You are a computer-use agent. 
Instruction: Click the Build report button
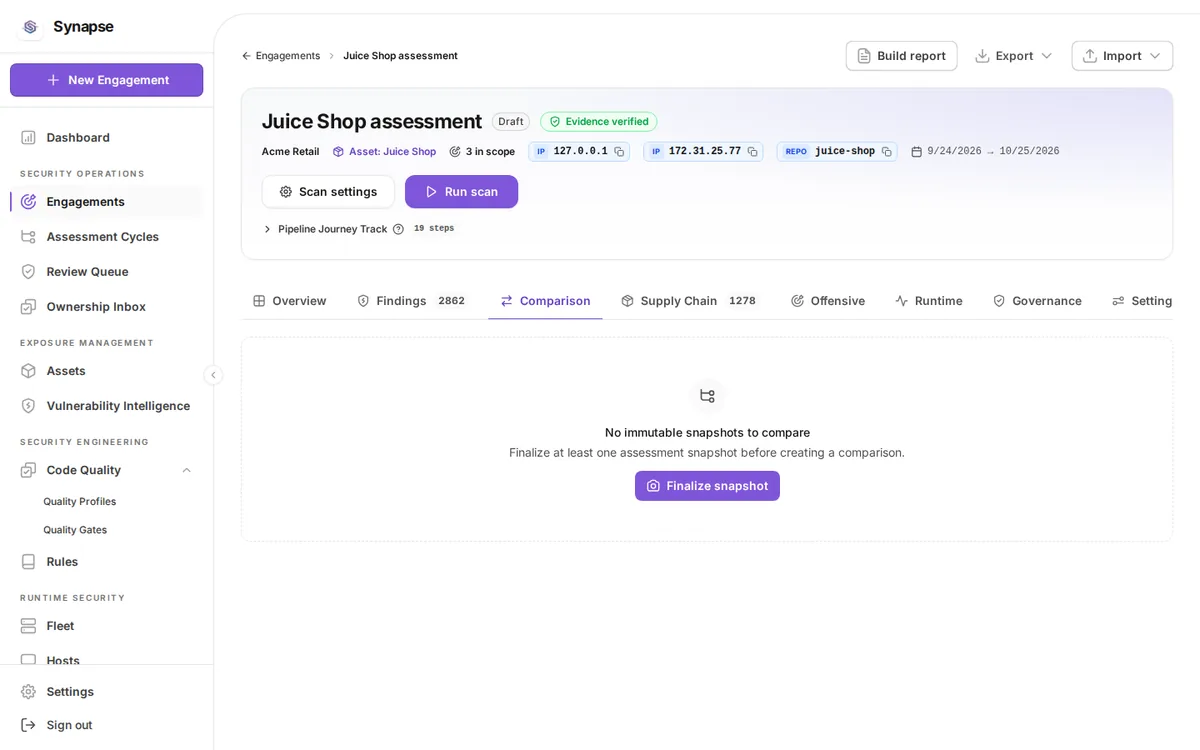coord(901,56)
